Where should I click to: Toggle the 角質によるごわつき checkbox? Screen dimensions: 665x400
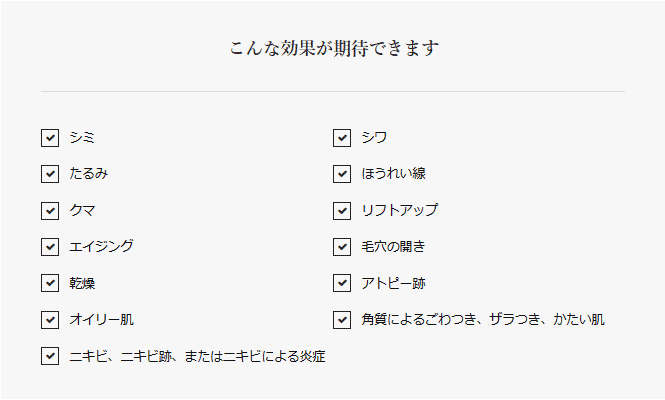click(x=342, y=319)
